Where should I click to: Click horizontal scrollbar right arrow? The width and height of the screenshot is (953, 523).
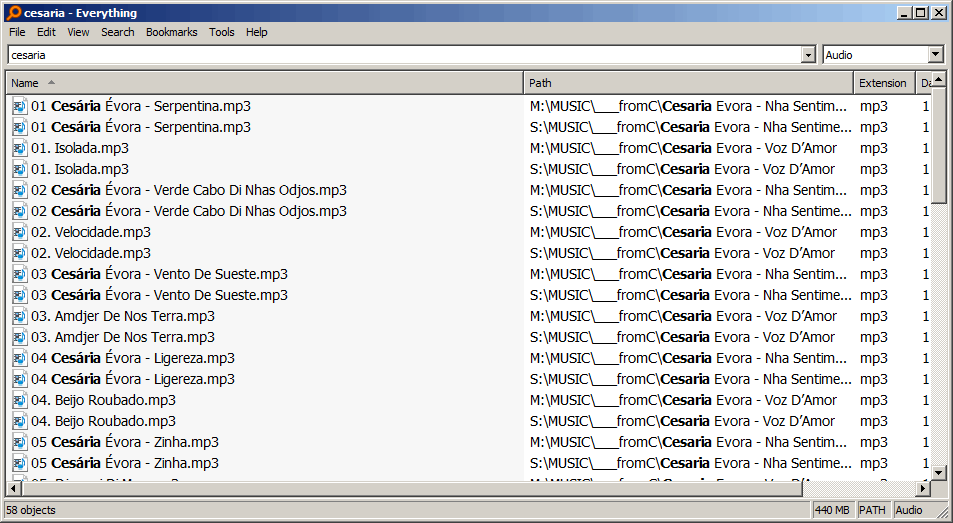coord(923,488)
